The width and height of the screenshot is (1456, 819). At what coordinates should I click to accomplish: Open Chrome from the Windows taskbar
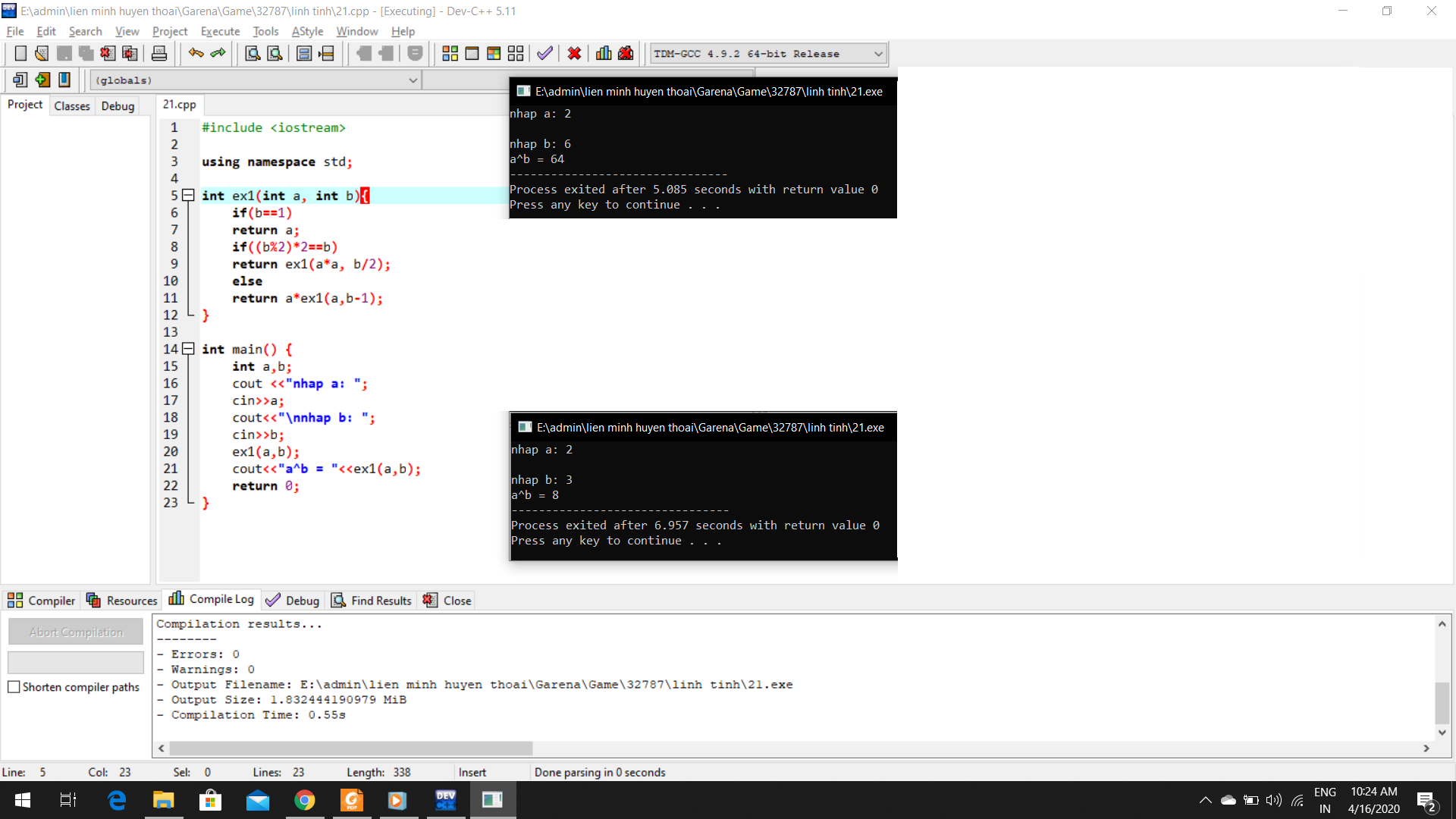305,800
